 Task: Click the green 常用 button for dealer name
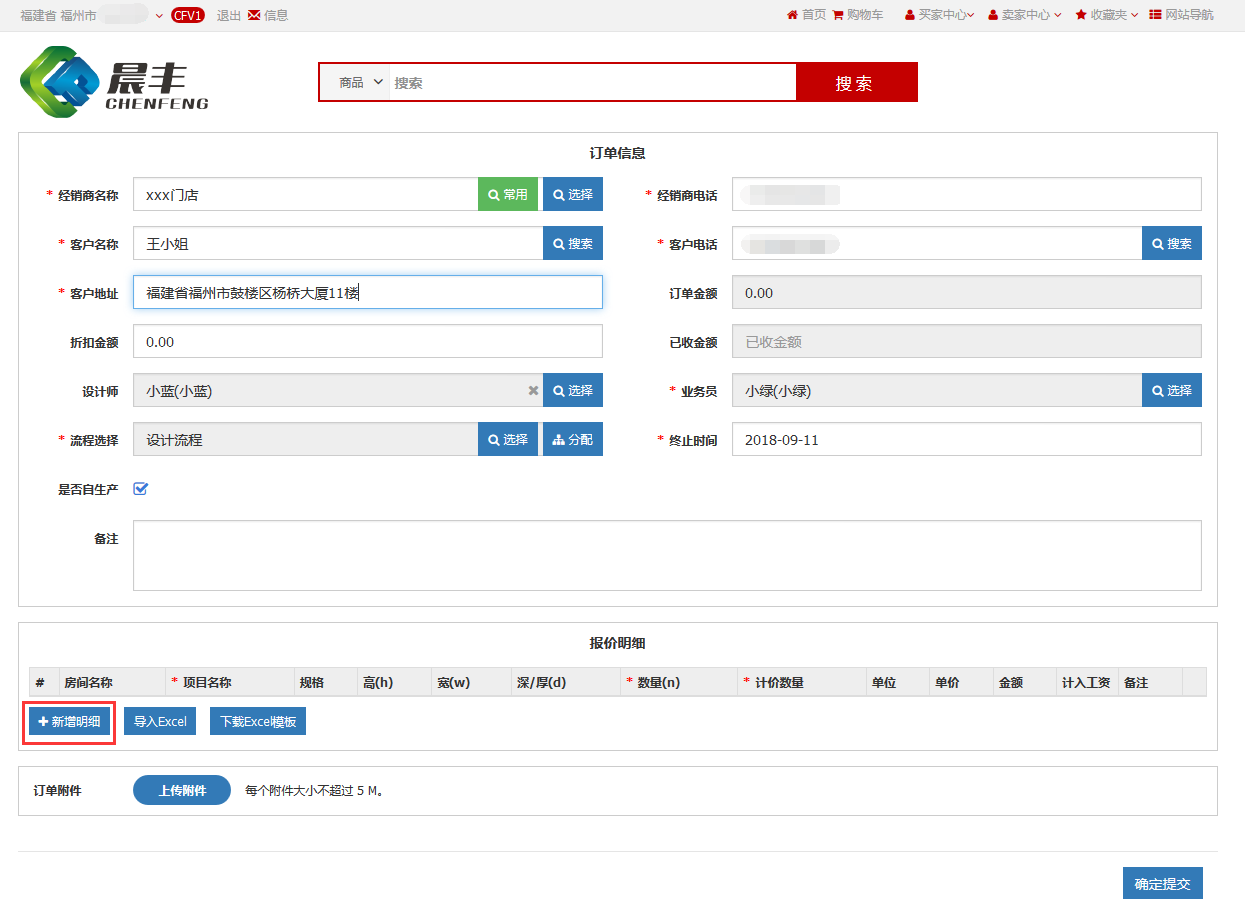click(508, 194)
